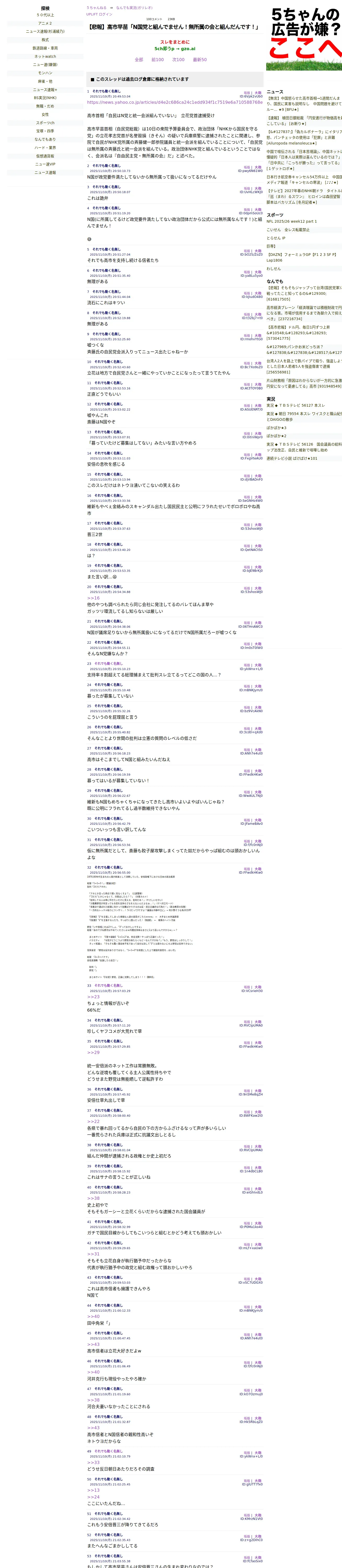Open the 仮想通貨板 board link
342x1568 pixels.
[x=45, y=156]
